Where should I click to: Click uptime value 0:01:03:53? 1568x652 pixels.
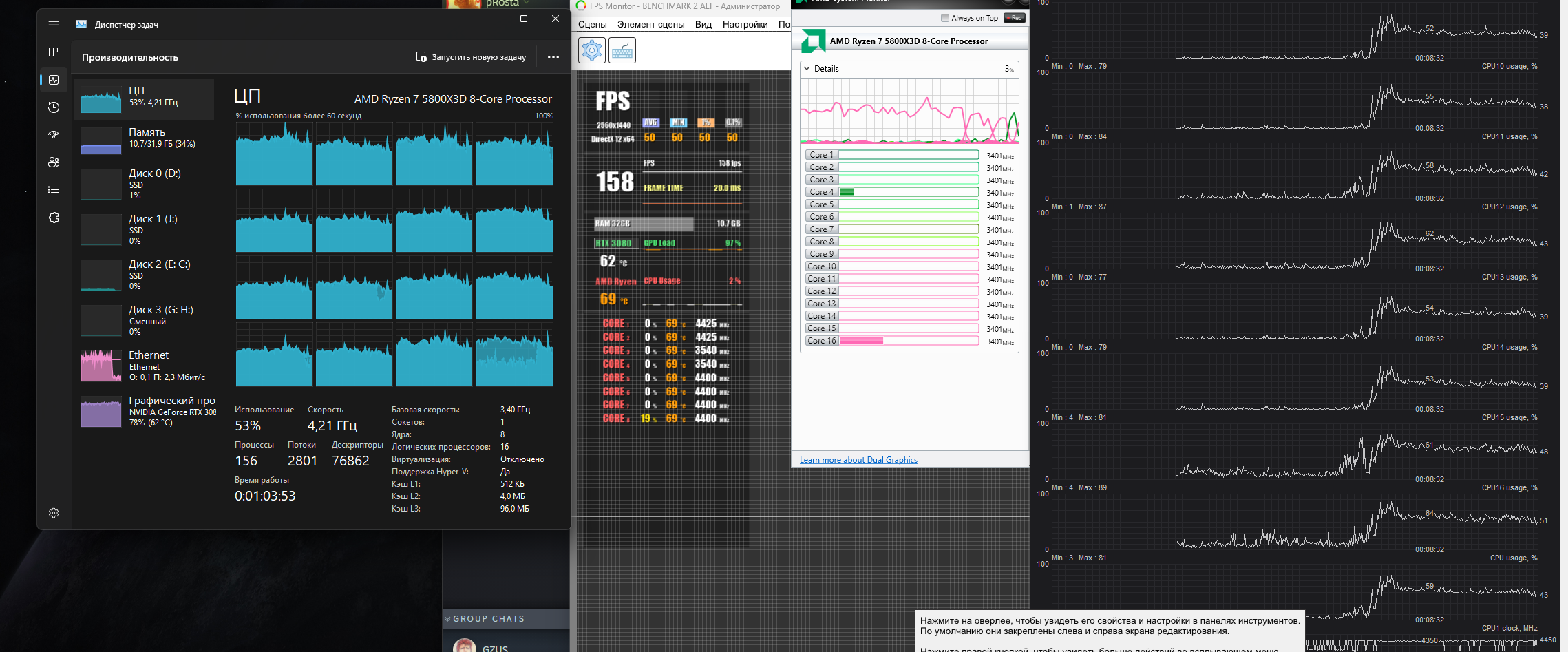[265, 496]
